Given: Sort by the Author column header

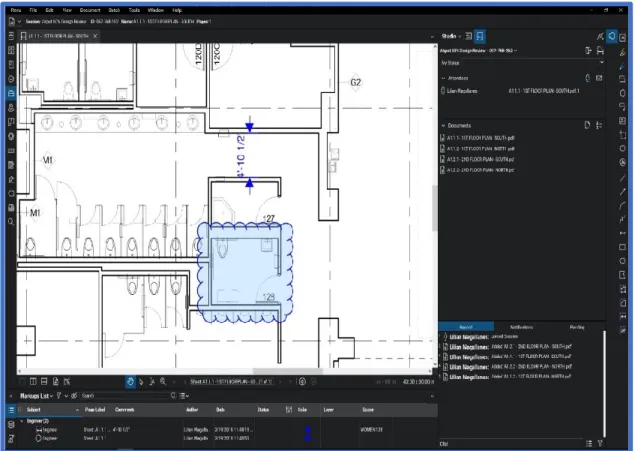Looking at the screenshot, I should [192, 410].
